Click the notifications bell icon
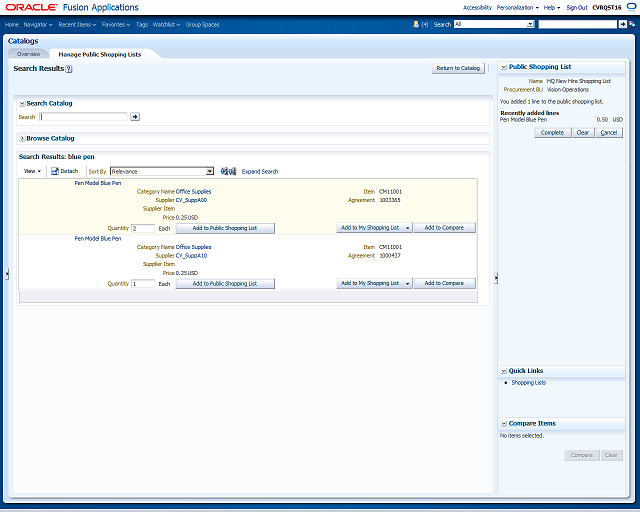Image resolution: width=640 pixels, height=512 pixels. tap(416, 24)
